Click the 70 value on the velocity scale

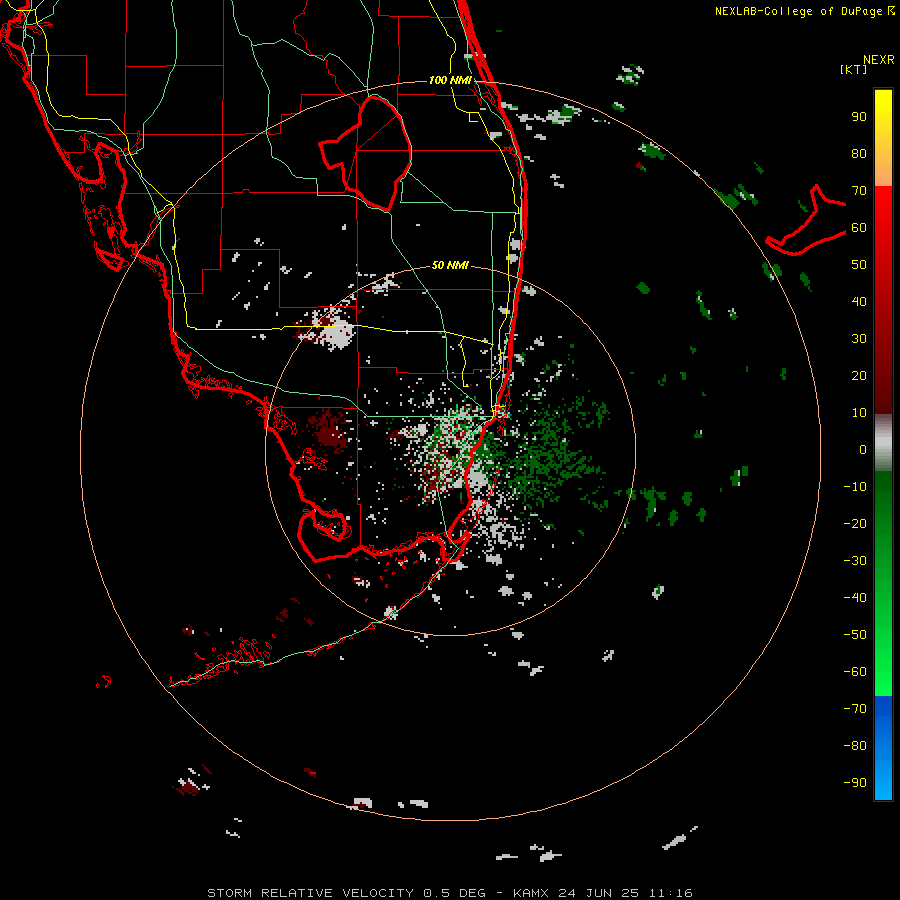859,191
